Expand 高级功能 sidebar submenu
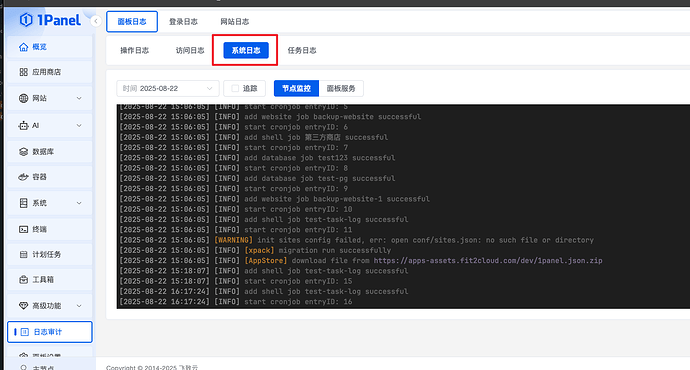690x370 pixels. (50, 306)
